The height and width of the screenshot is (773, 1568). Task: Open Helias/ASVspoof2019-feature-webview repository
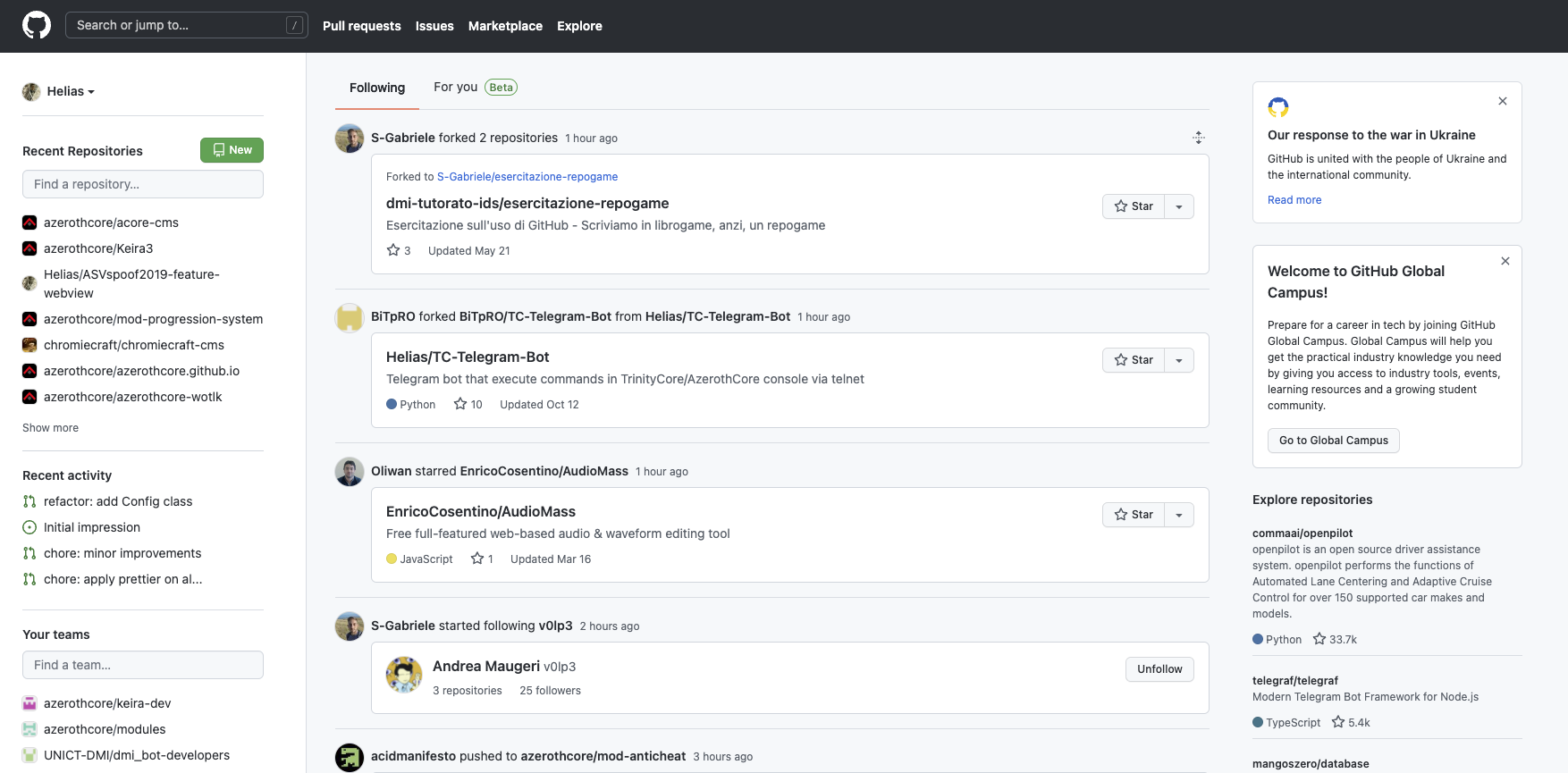pyautogui.click(x=131, y=283)
